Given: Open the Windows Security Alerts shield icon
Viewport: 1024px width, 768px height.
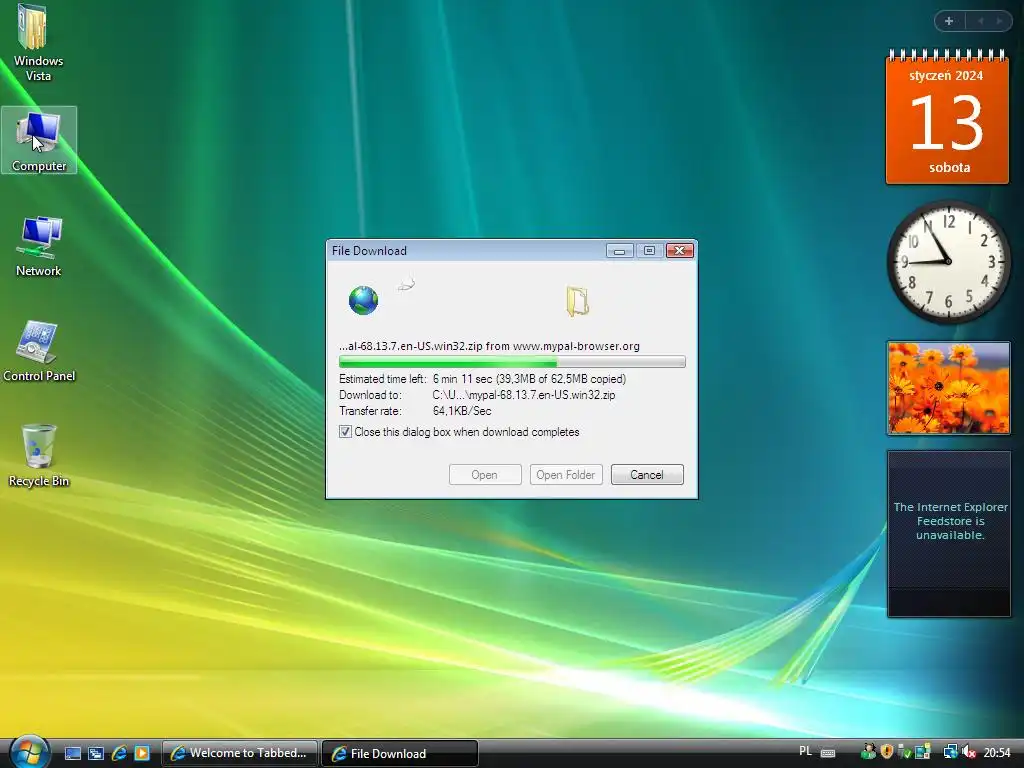Looking at the screenshot, I should (x=887, y=752).
